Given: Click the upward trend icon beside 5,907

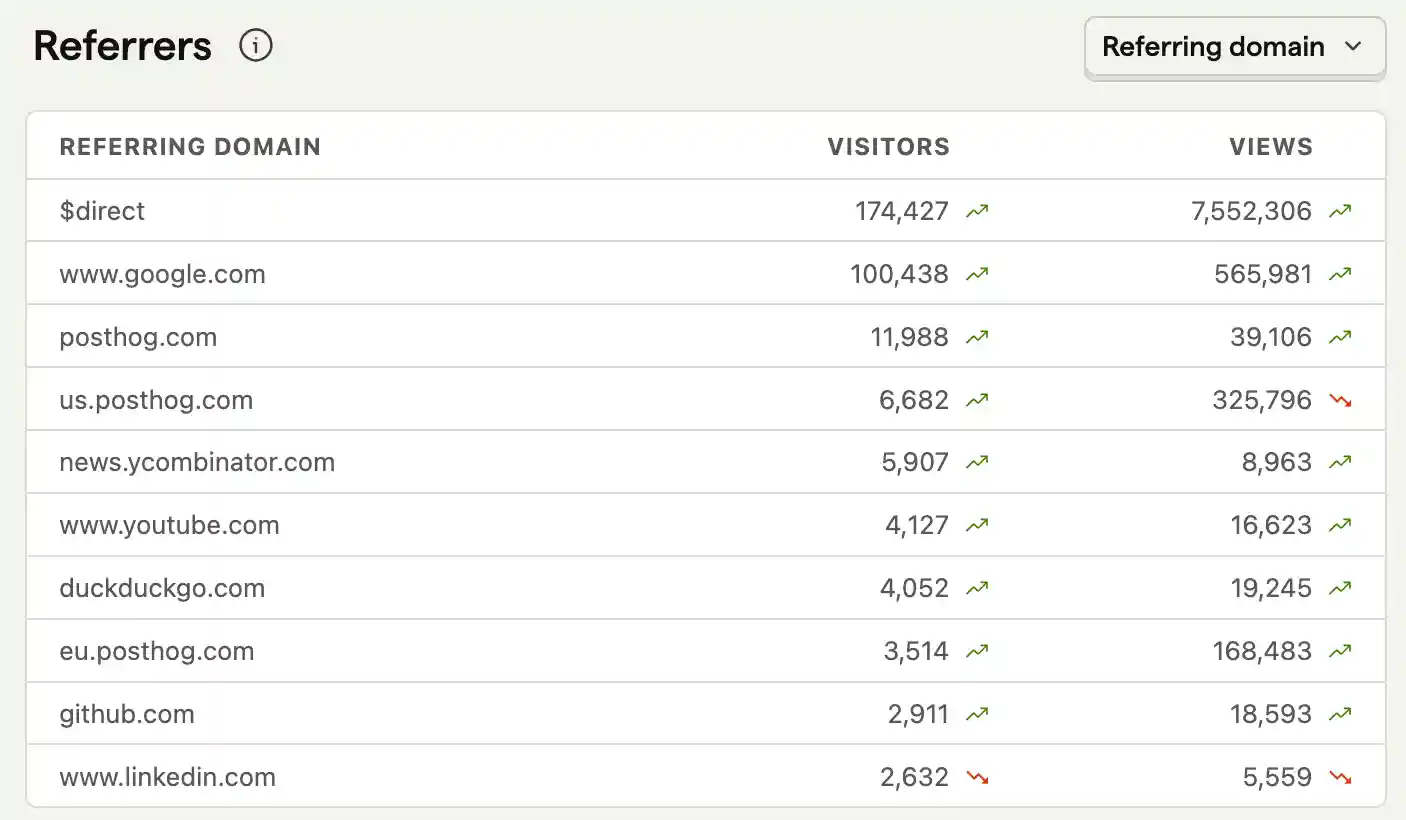Looking at the screenshot, I should click(x=977, y=462).
